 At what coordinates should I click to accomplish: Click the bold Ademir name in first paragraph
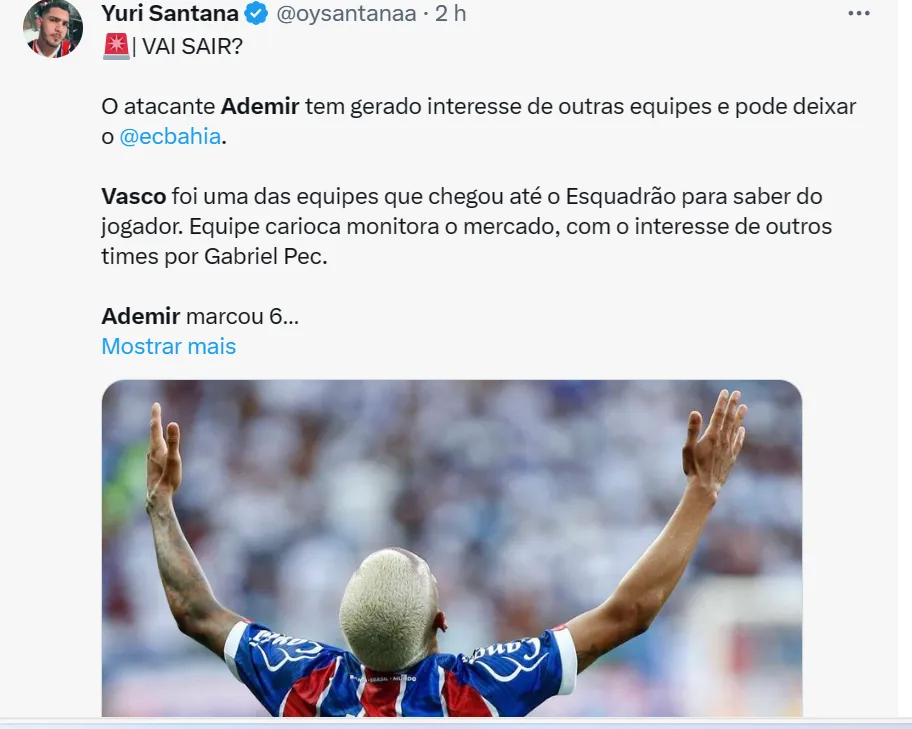260,106
